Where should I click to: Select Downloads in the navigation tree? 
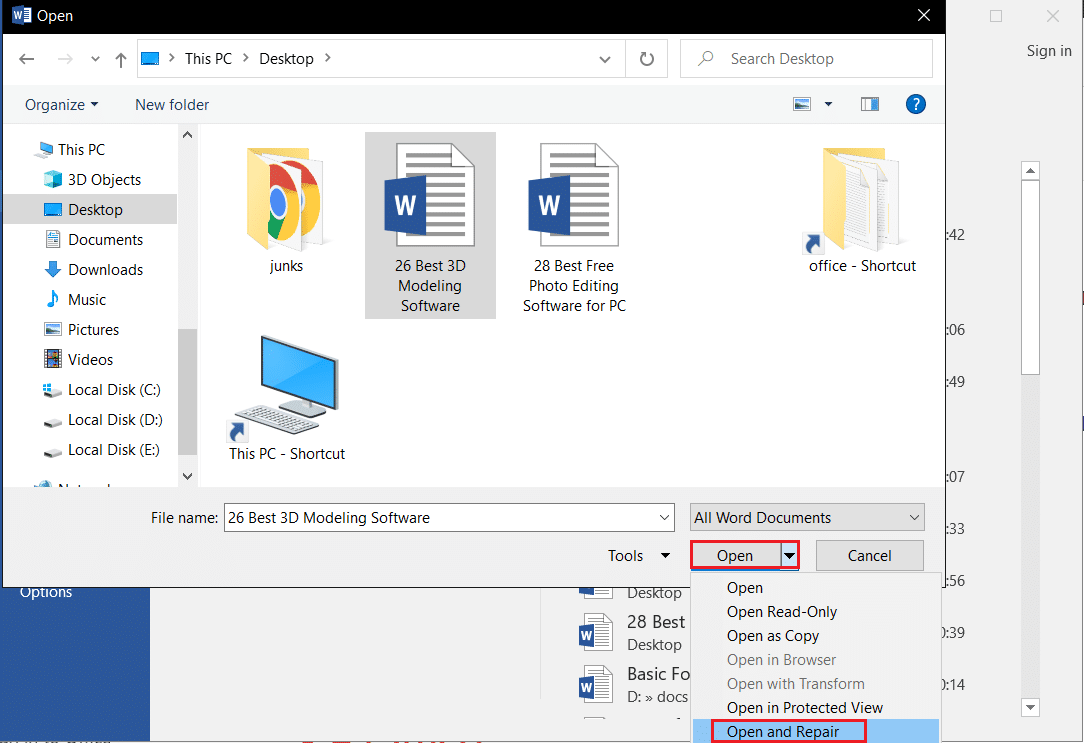click(105, 269)
